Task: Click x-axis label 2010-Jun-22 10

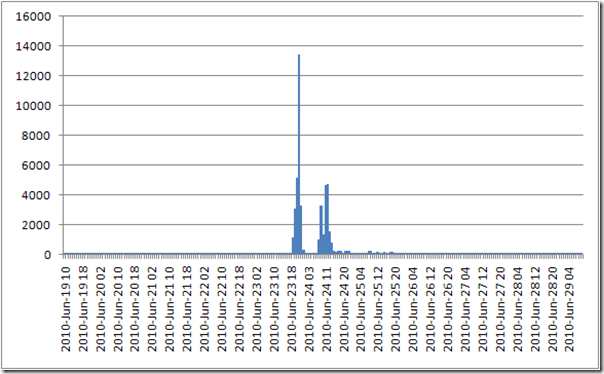Action: point(222,309)
